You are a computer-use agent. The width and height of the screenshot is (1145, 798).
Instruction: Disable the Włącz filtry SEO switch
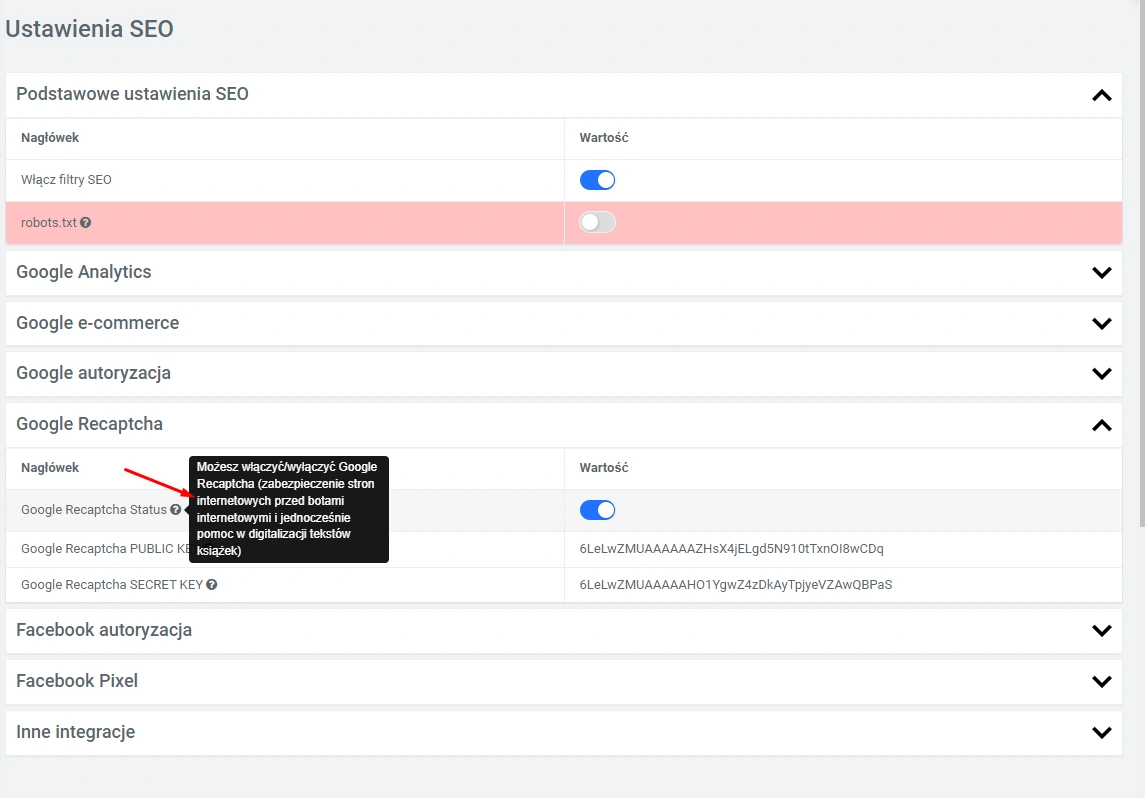coord(597,180)
